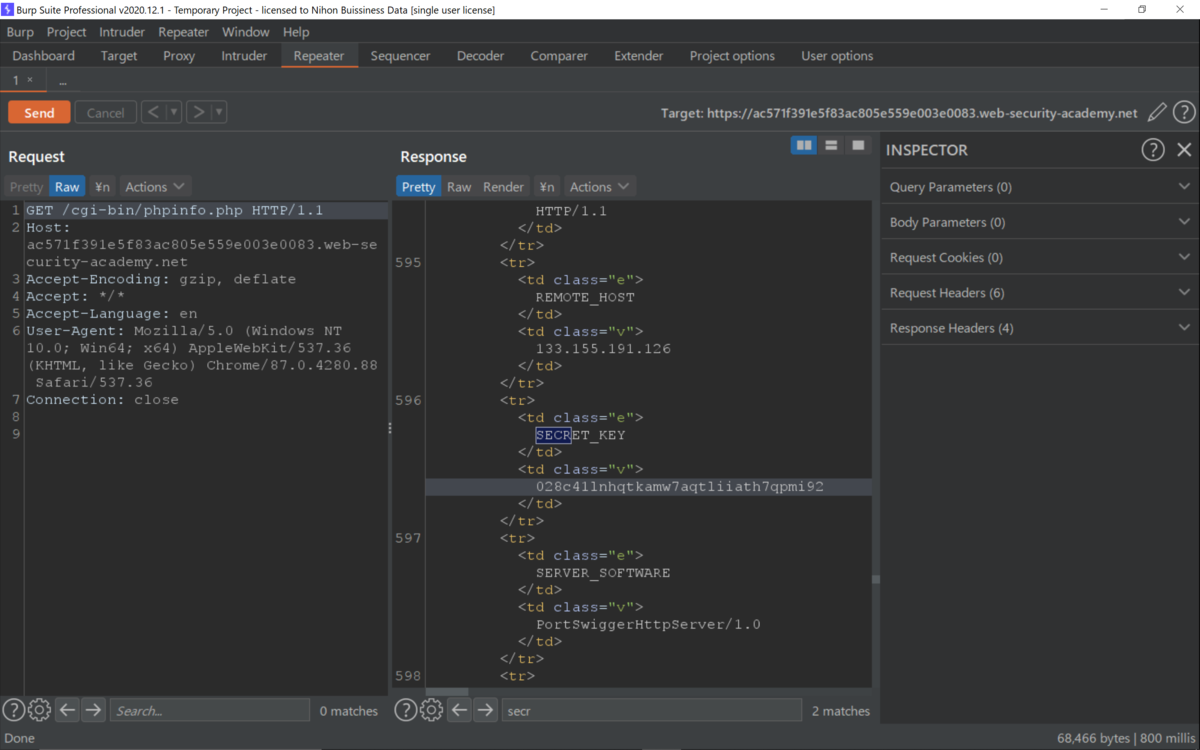Go back in request history
Viewport: 1200px width, 750px height.
click(x=153, y=112)
